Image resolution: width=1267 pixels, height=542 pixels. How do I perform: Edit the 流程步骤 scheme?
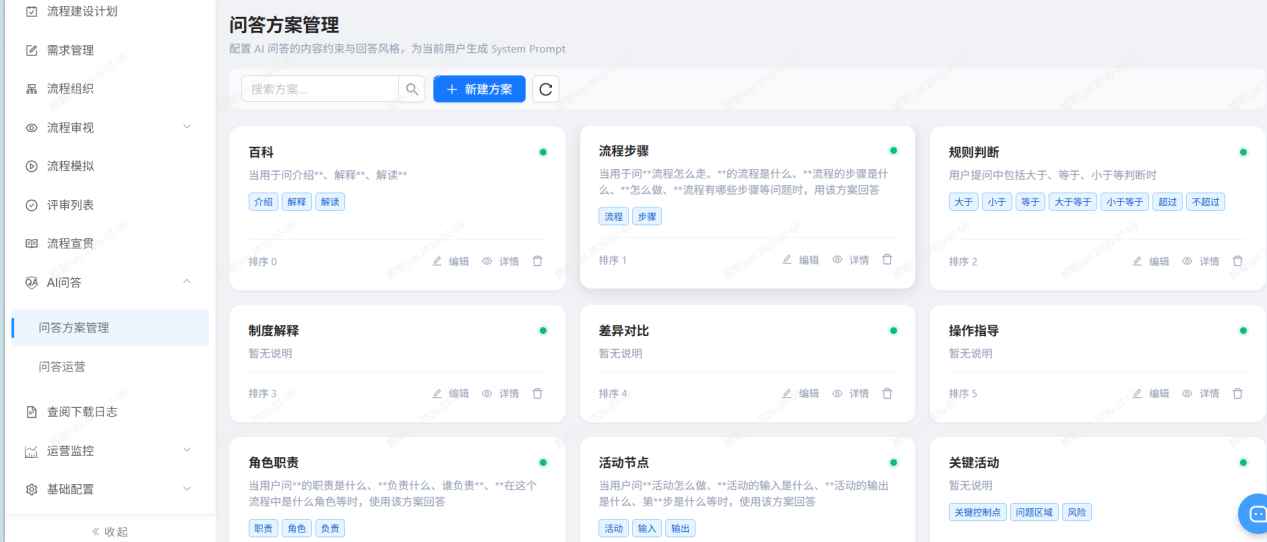[x=801, y=259]
